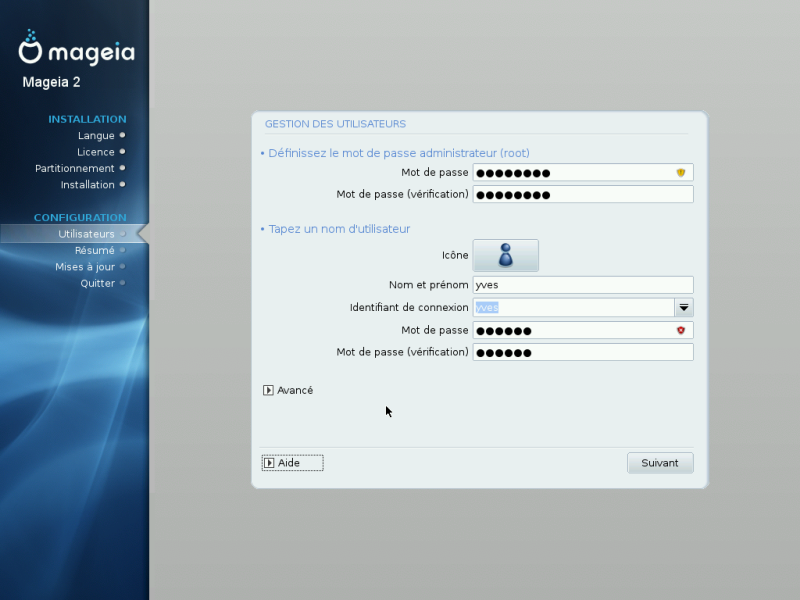Expand the Aide help section
The width and height of the screenshot is (800, 600).
[292, 463]
